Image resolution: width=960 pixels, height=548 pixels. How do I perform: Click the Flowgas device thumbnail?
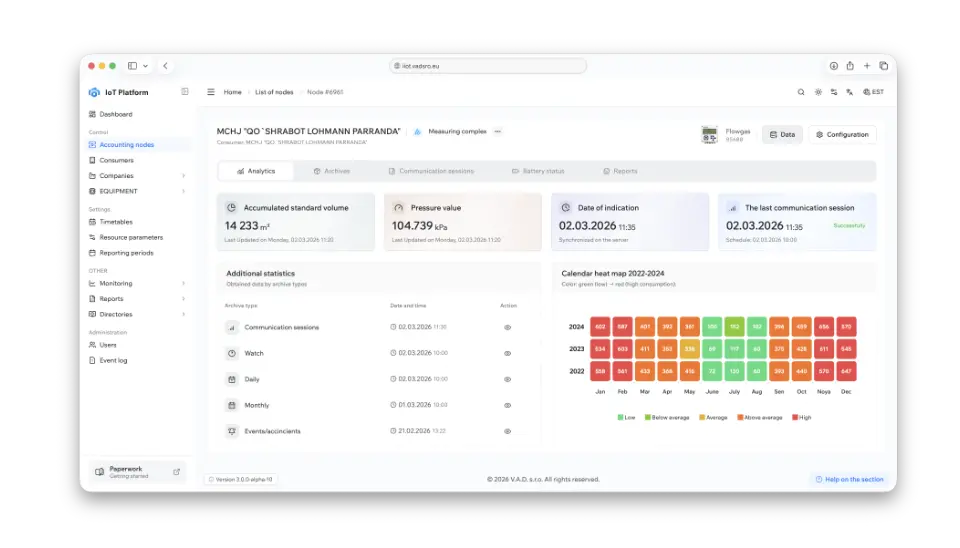click(709, 135)
